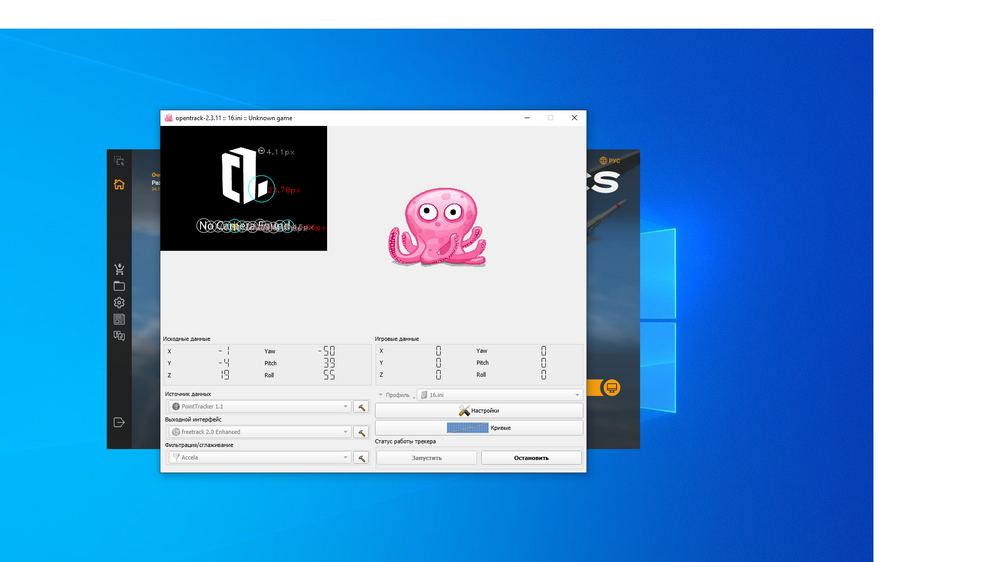Click the Исходные данные label
The image size is (1000, 562).
tap(186, 339)
